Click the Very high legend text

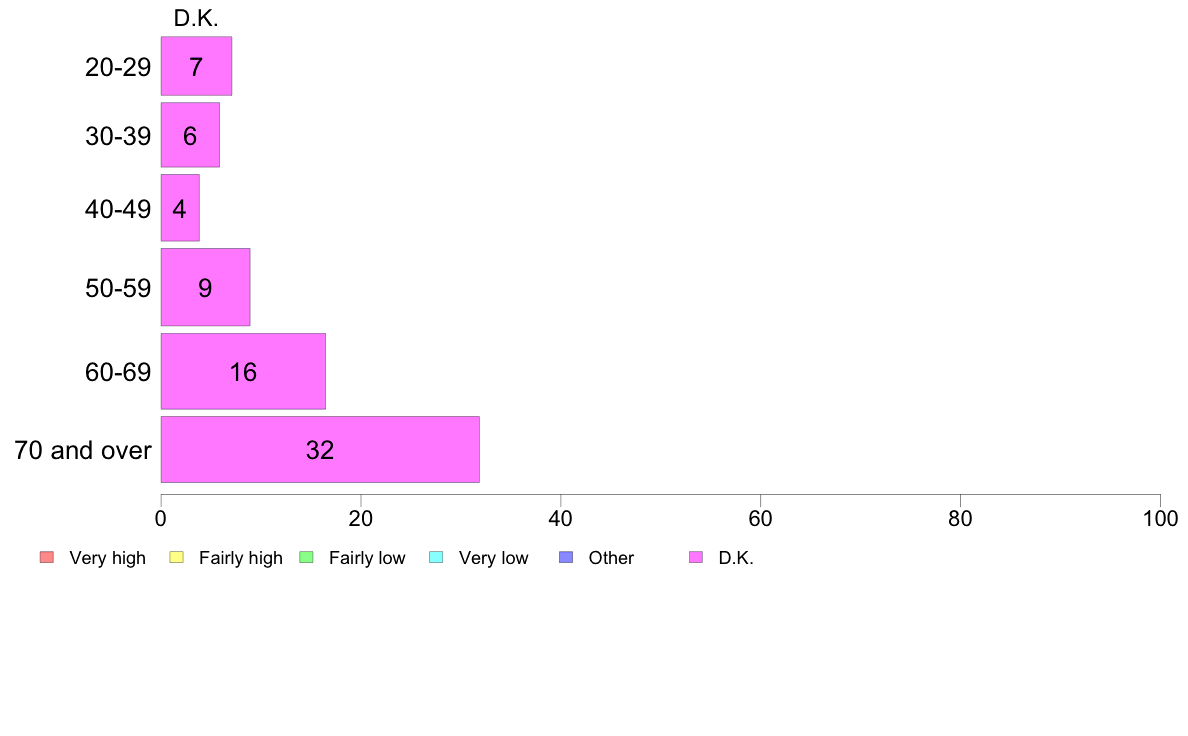pos(108,558)
